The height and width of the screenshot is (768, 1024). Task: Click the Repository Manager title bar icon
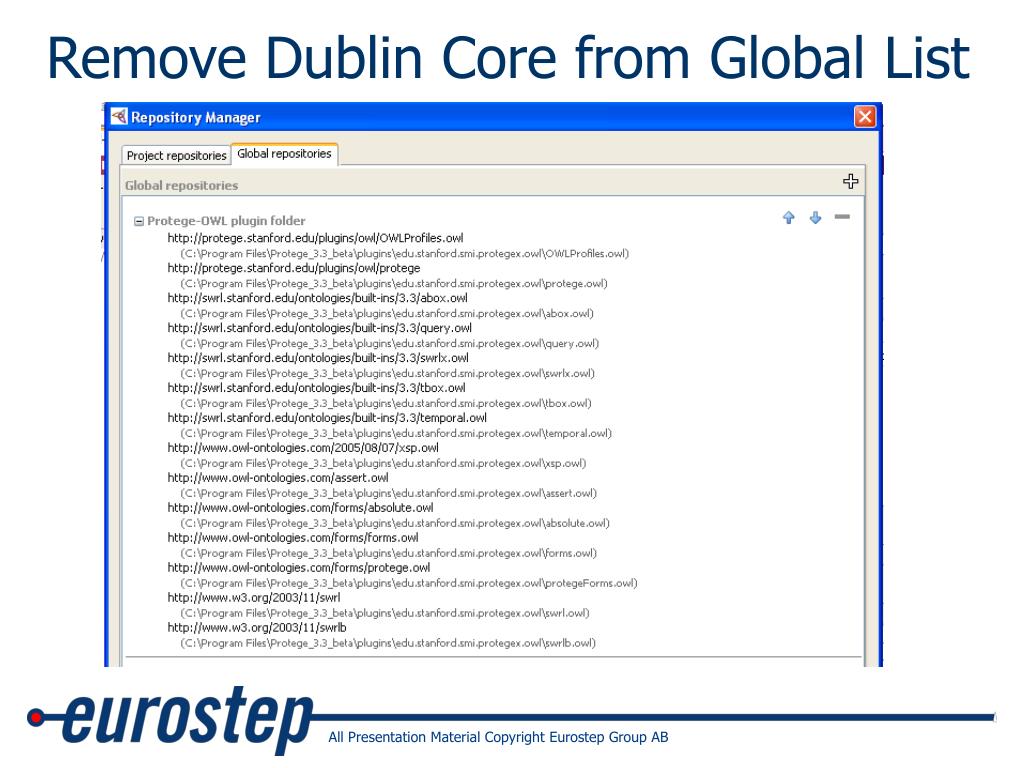click(x=119, y=117)
